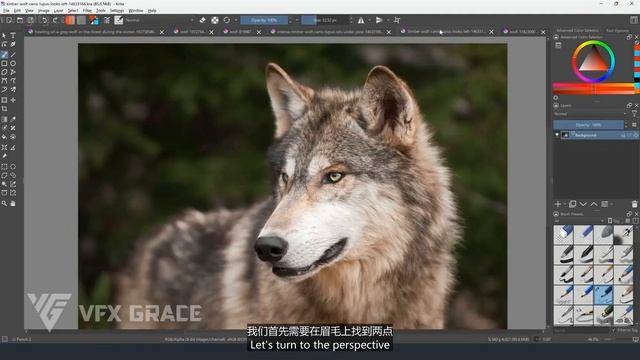
Task: Open the Layer menu
Action: 59,11
